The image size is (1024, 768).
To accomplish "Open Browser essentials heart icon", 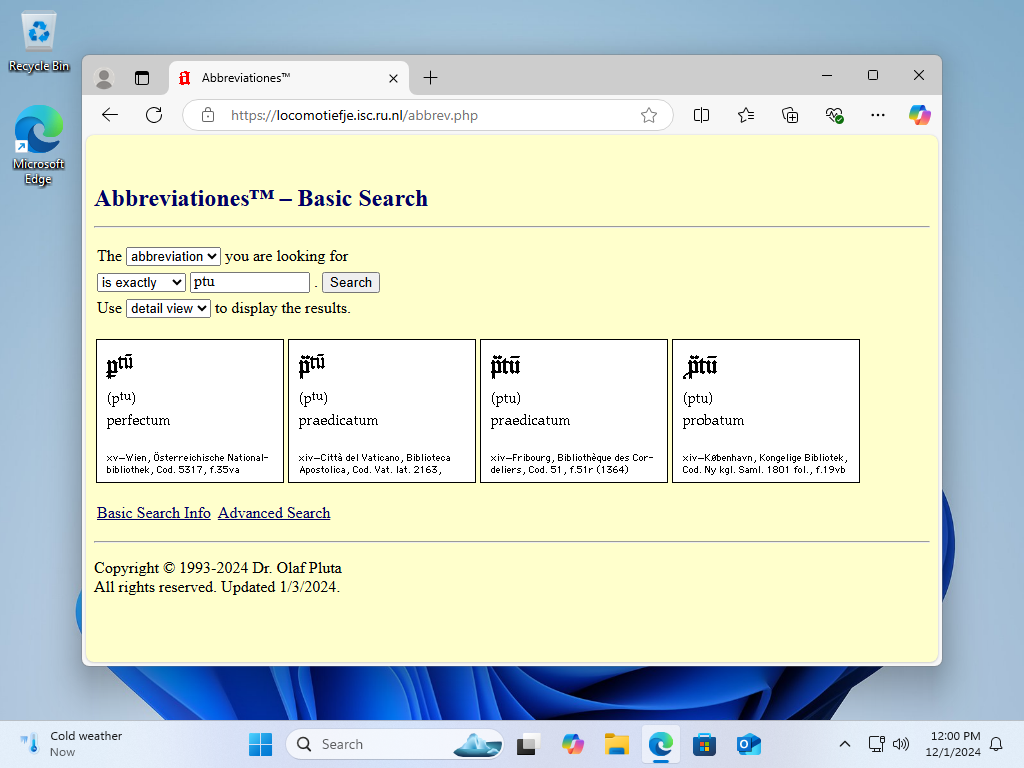I will 834,115.
